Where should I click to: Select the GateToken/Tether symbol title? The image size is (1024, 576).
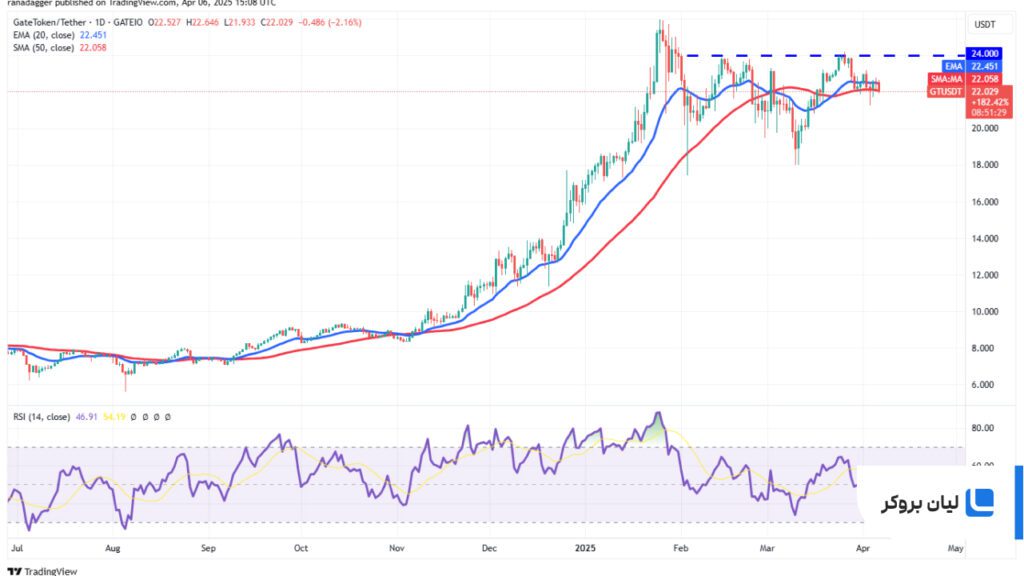pos(50,22)
